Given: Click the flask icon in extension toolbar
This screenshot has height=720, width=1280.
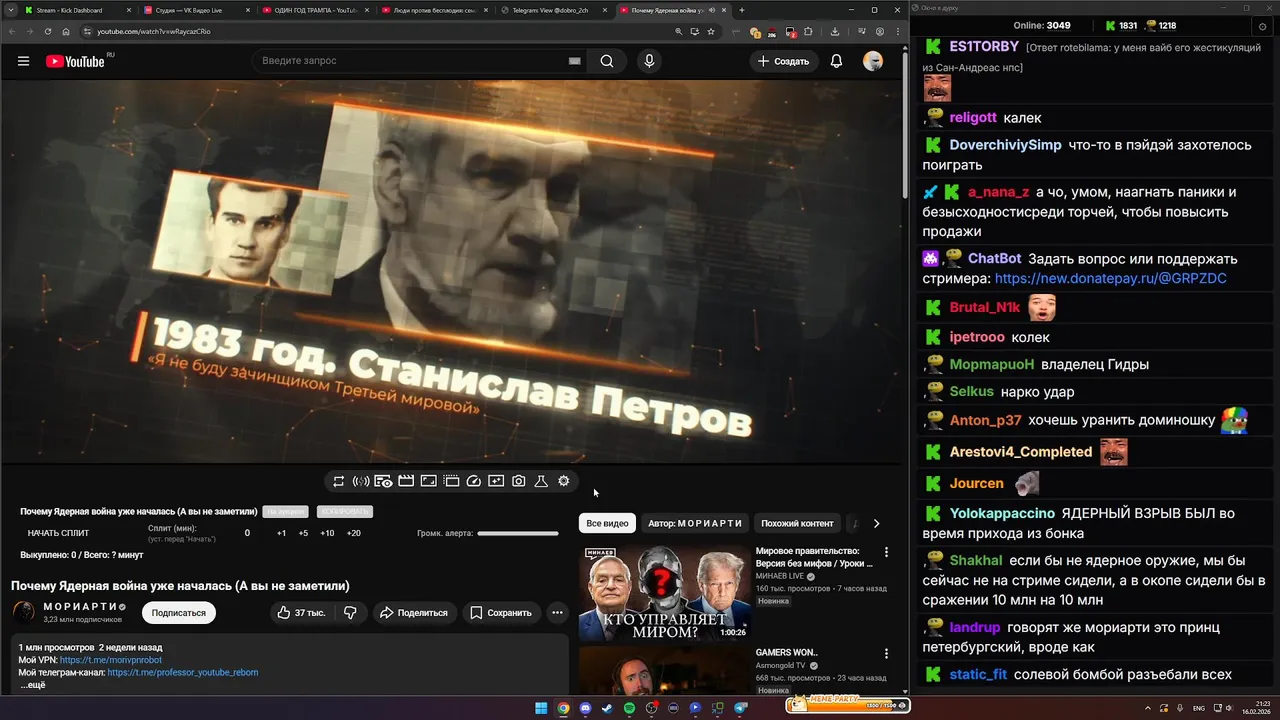Looking at the screenshot, I should pyautogui.click(x=541, y=481).
